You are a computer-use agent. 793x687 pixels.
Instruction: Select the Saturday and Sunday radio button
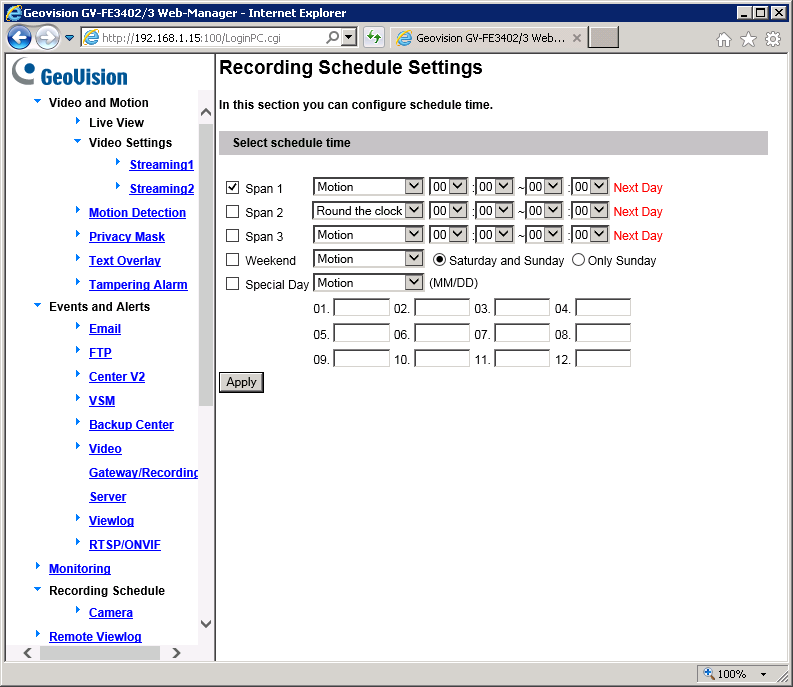coord(439,260)
